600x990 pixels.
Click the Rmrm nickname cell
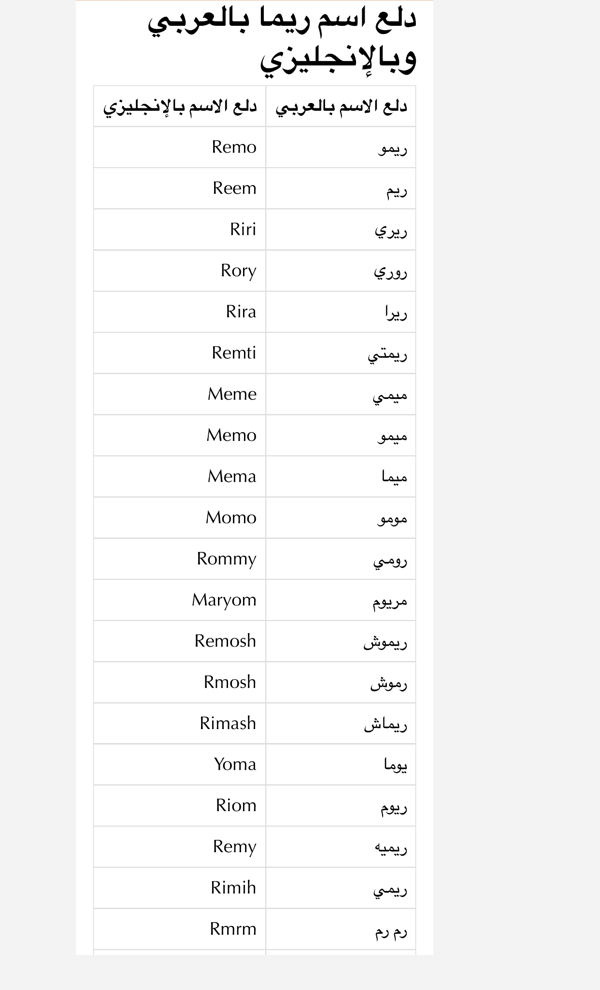[179, 929]
